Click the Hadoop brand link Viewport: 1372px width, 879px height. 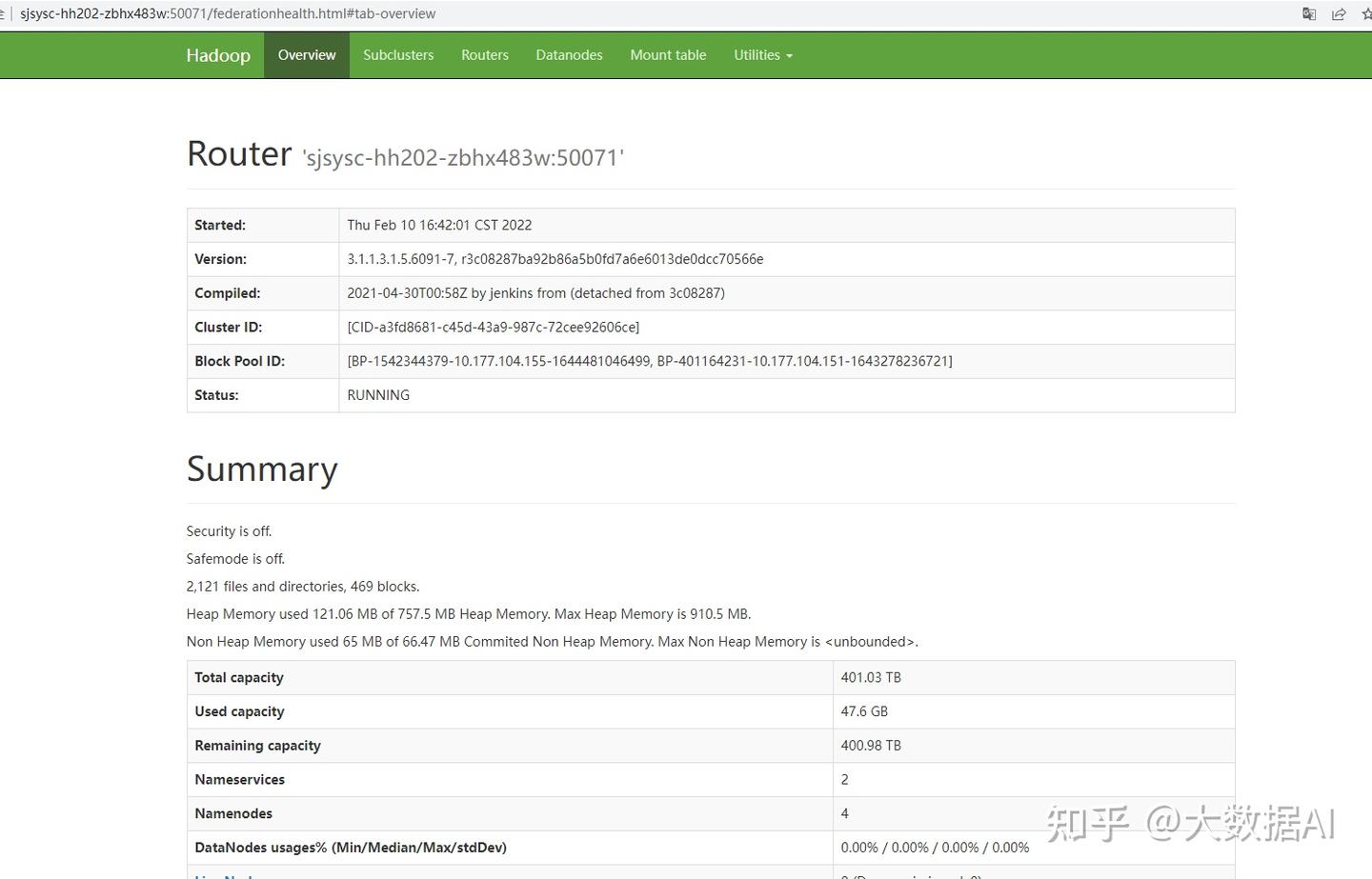point(218,55)
